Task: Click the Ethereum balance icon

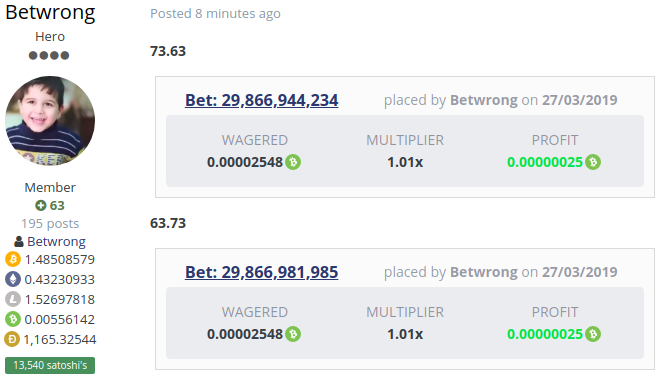Action: [13, 279]
